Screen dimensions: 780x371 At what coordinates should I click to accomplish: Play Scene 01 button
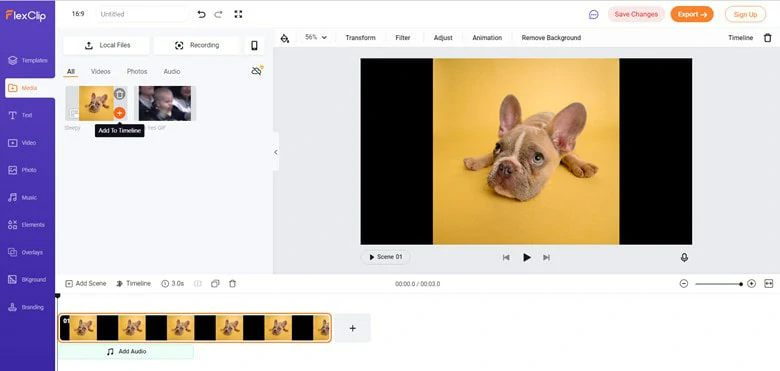386,257
